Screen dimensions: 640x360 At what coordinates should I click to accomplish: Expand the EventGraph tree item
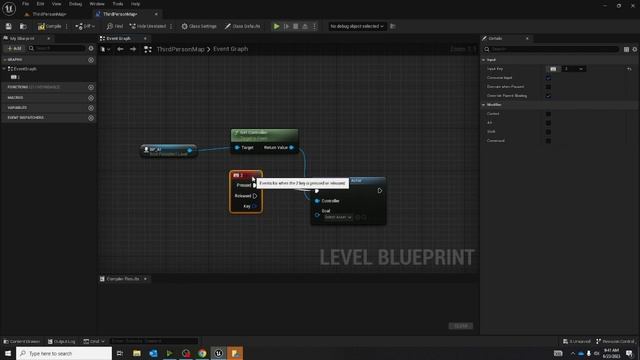point(4,69)
